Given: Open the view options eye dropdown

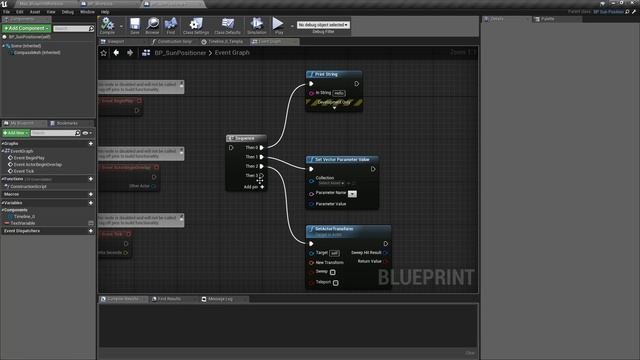Looking at the screenshot, I should pos(87,133).
